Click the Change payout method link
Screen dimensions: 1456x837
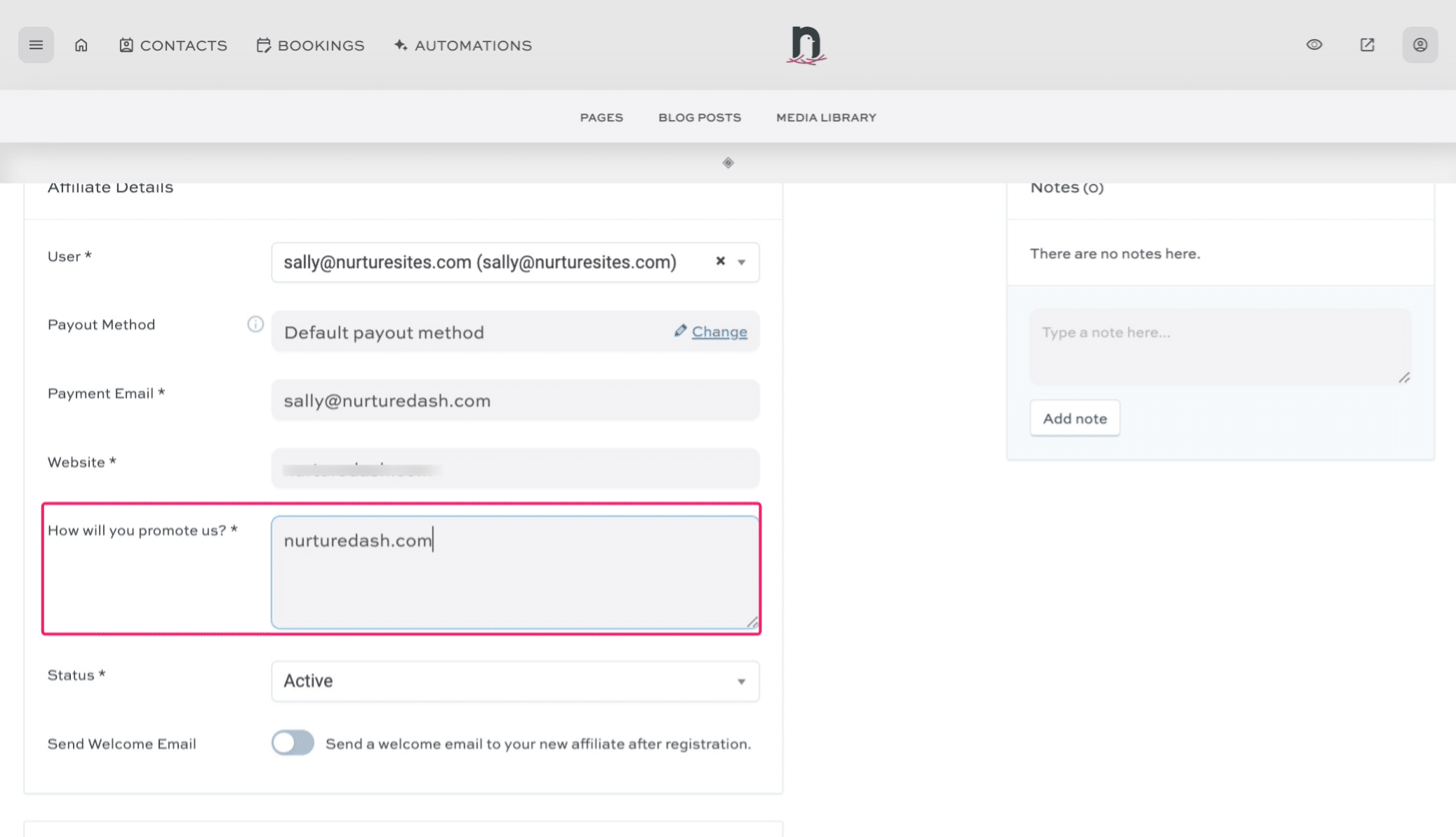coord(719,331)
